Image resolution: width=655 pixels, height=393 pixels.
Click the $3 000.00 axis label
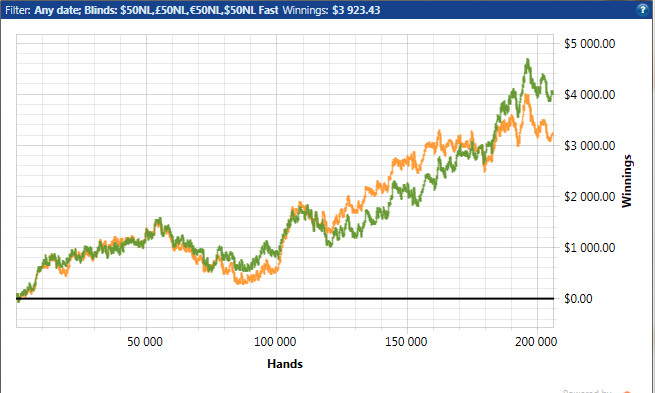(x=589, y=146)
